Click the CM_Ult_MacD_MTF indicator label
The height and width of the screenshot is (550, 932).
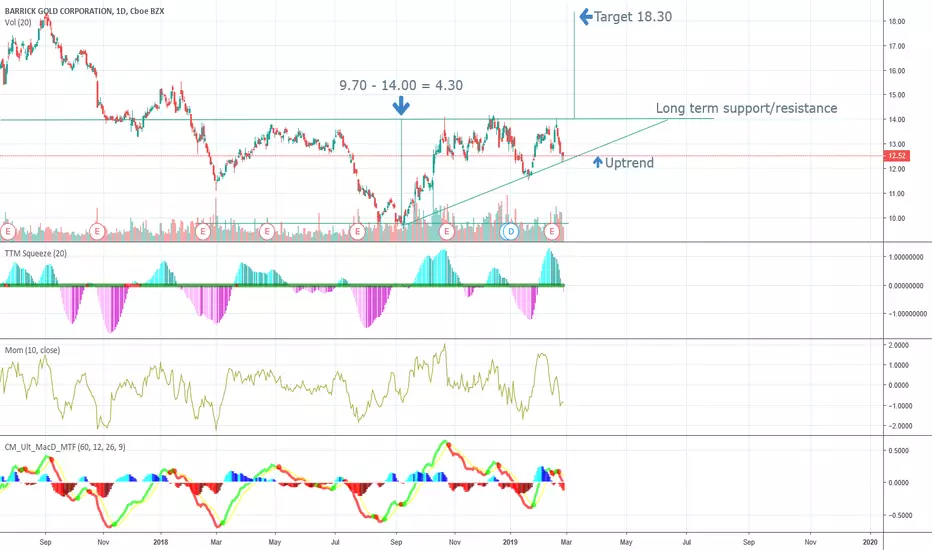(65, 447)
